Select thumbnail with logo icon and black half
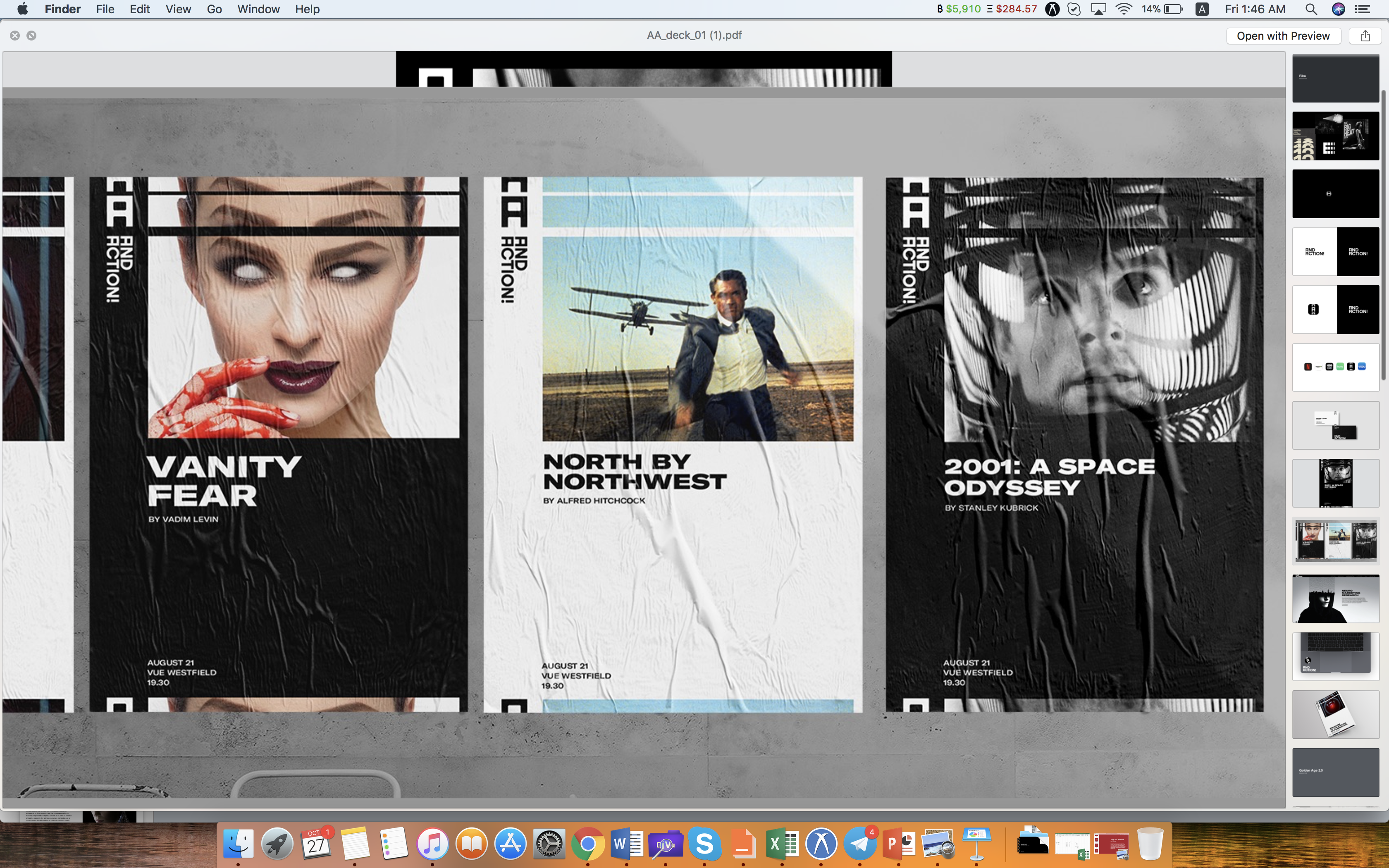The image size is (1389, 868). coord(1336,310)
